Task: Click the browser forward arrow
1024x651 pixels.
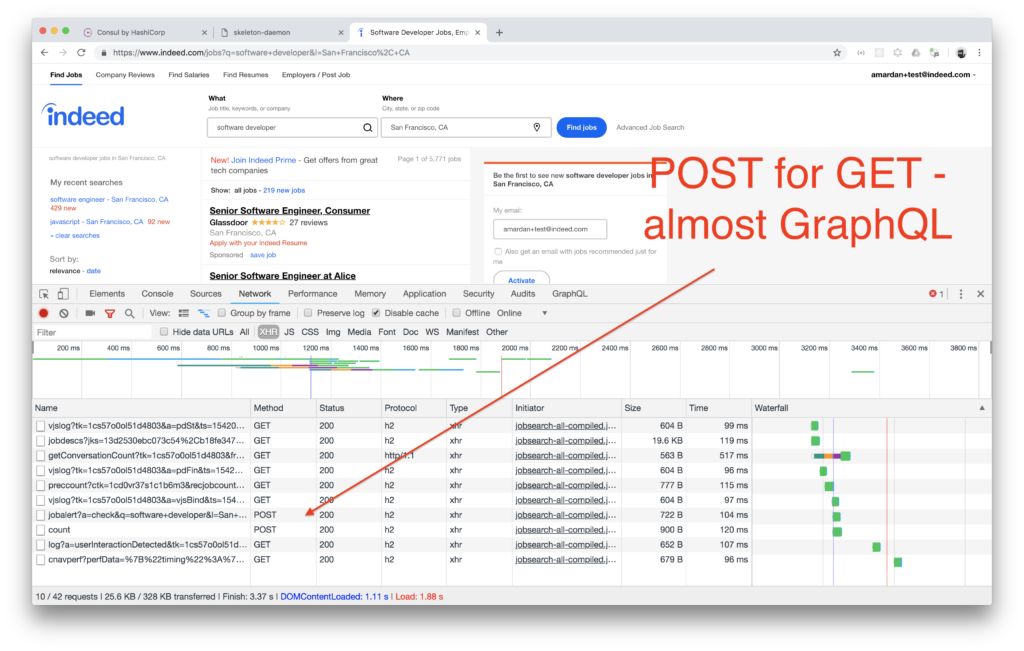Action: point(63,53)
